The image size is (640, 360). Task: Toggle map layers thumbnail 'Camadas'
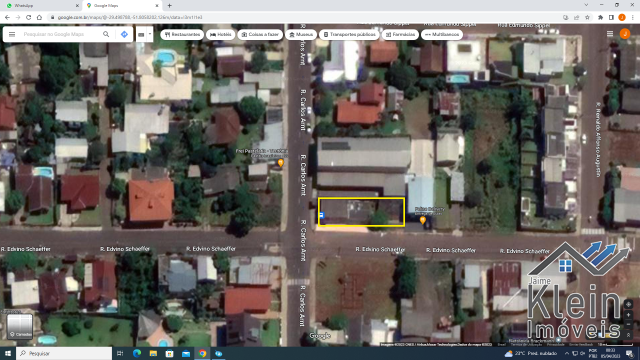[x=20, y=326]
